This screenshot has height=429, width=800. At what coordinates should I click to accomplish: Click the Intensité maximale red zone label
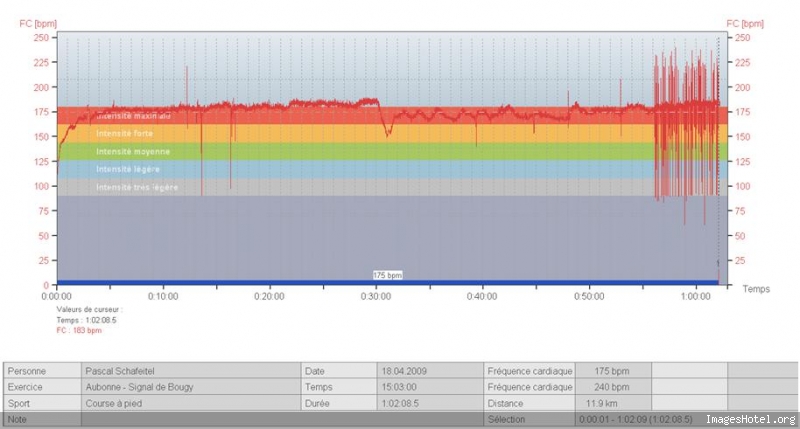133,116
